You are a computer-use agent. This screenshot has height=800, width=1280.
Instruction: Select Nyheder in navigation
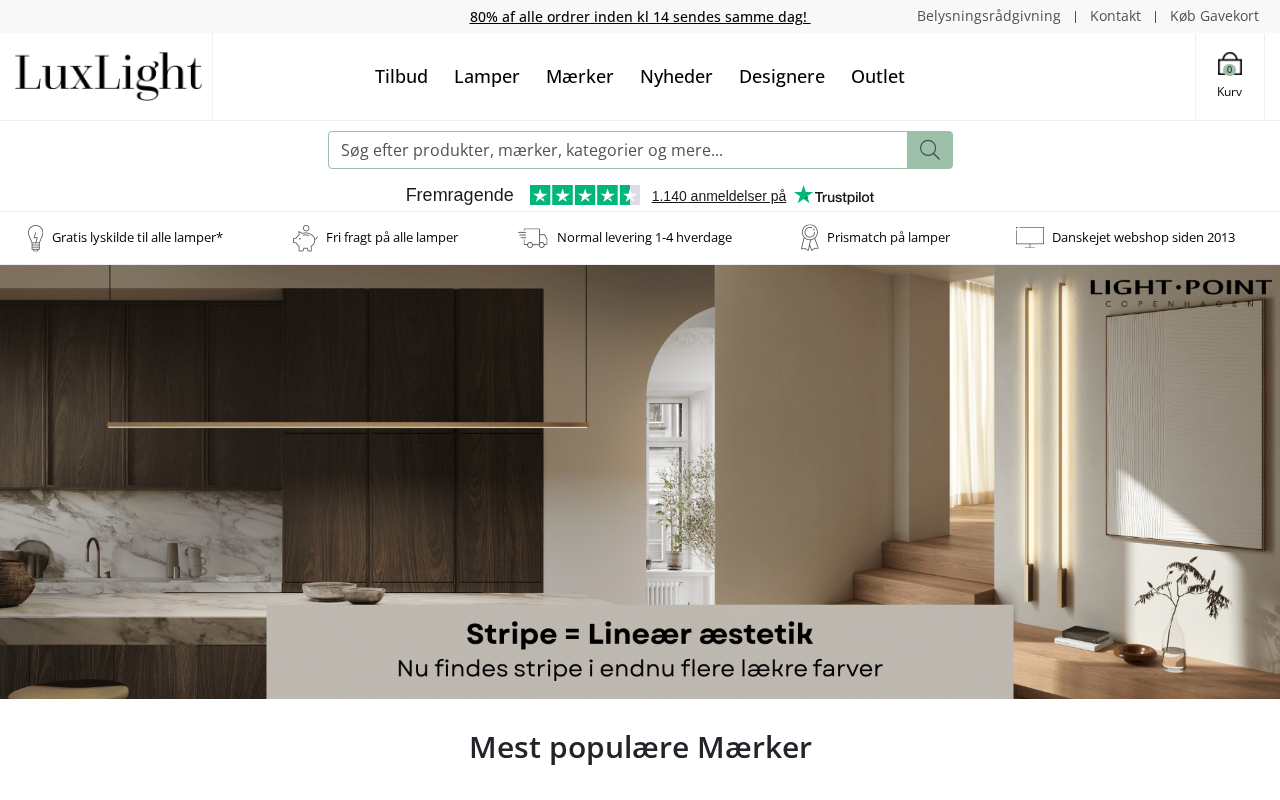click(676, 76)
